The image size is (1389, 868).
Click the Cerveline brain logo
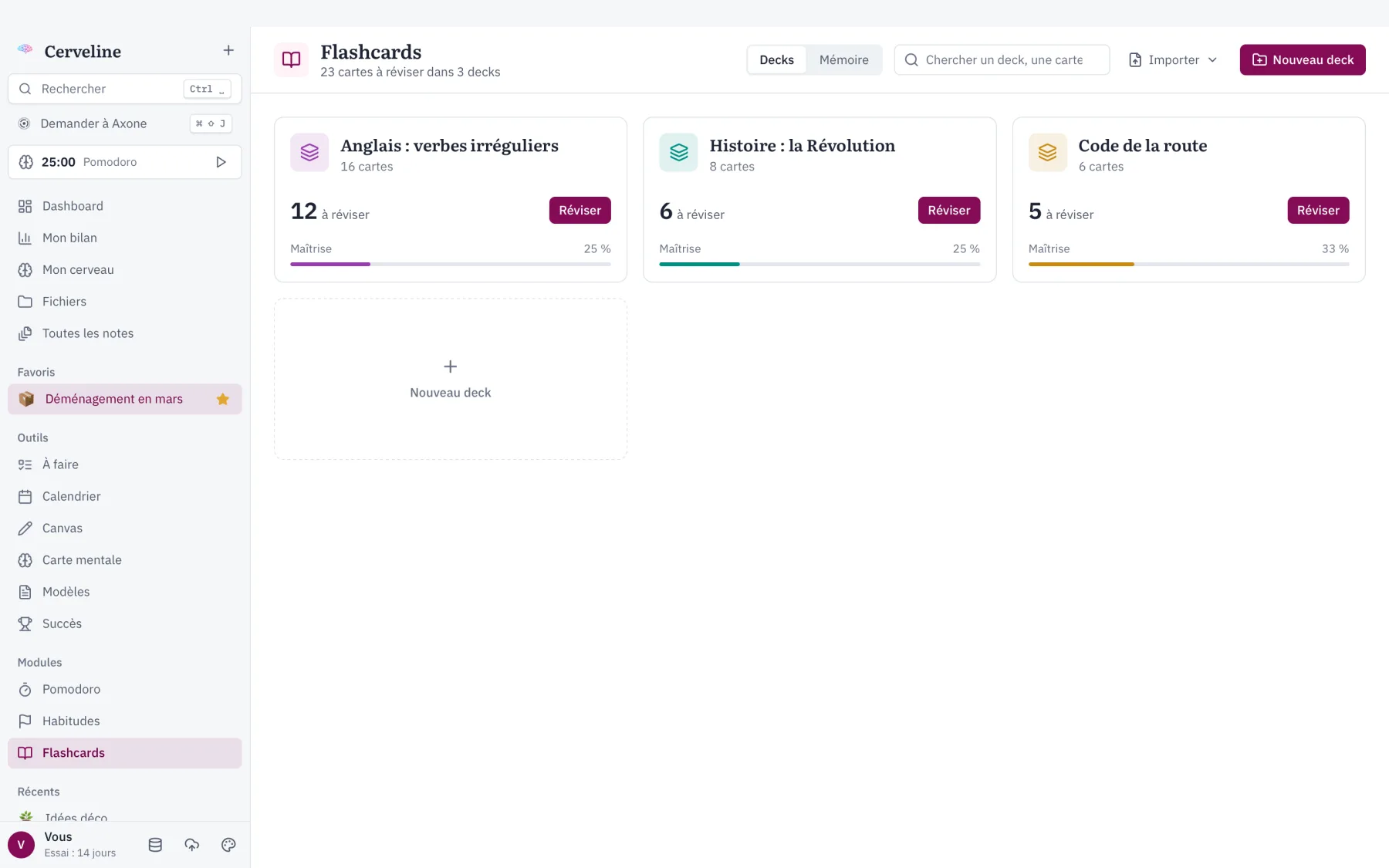[25, 50]
